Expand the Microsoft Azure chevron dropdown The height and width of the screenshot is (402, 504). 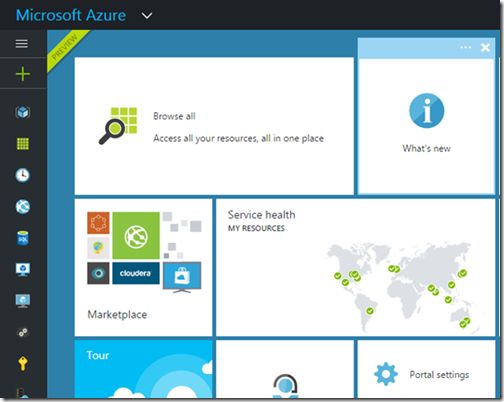click(147, 16)
